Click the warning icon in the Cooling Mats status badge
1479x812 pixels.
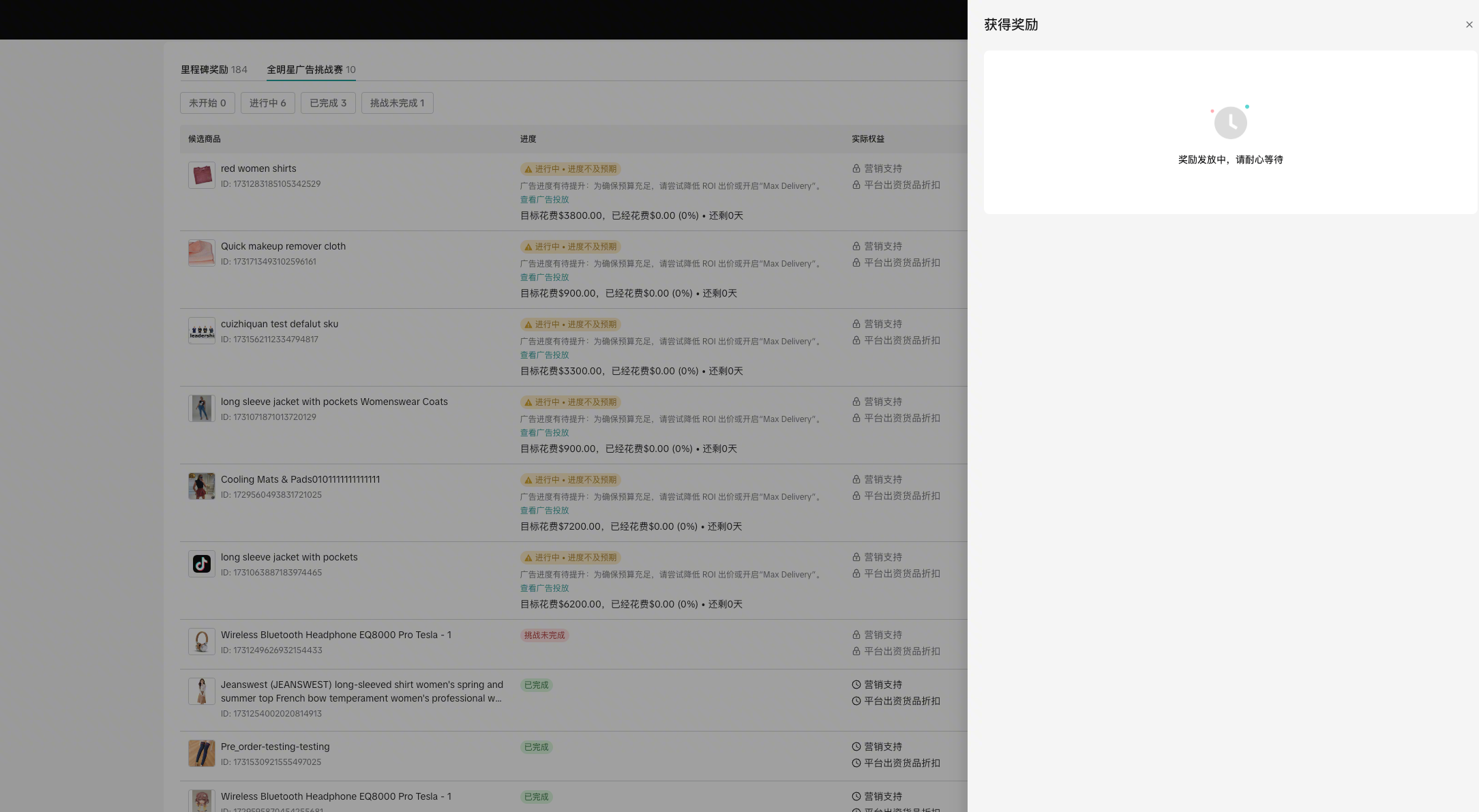pos(528,480)
